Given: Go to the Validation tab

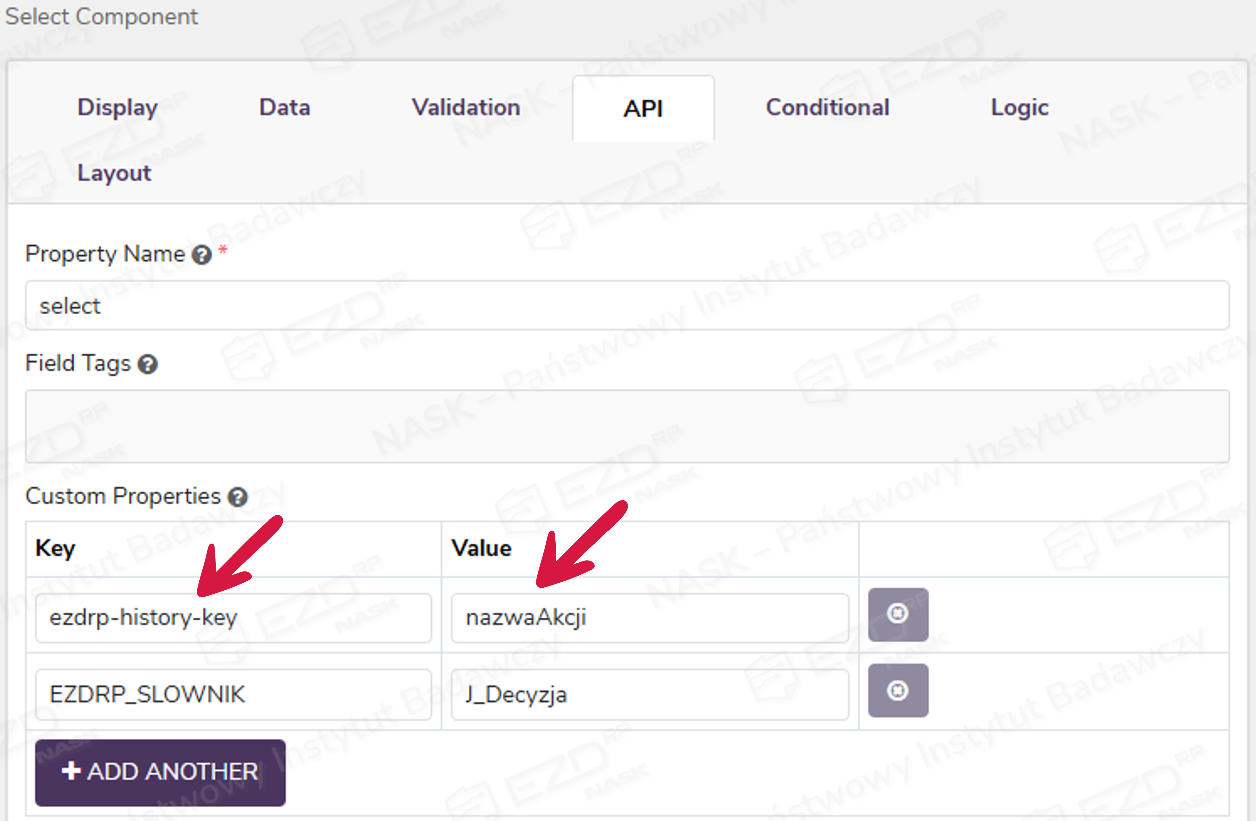Looking at the screenshot, I should (x=466, y=108).
